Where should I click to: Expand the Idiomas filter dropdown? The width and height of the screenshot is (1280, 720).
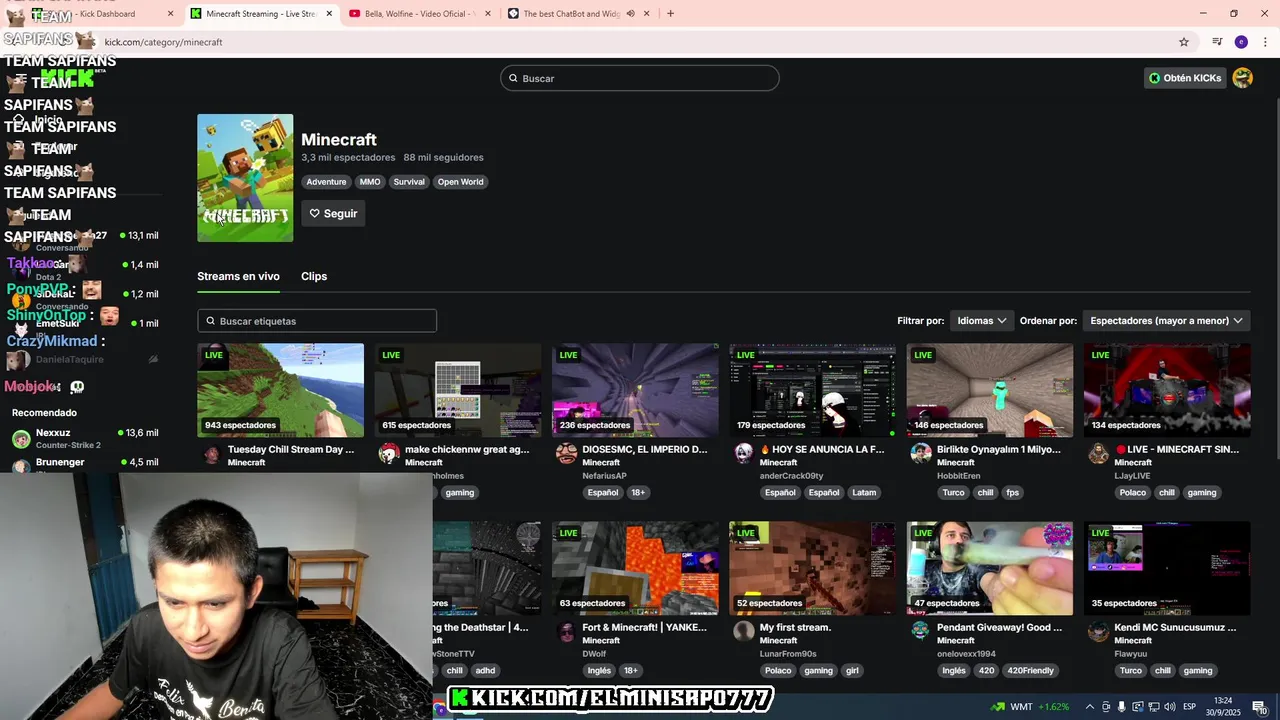[981, 321]
